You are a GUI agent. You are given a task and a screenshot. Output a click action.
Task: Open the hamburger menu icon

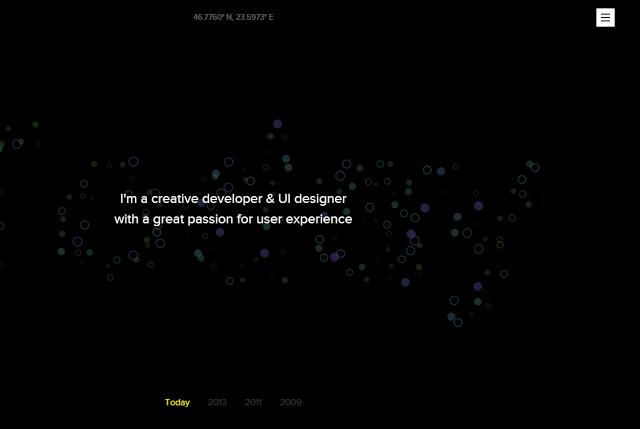click(605, 18)
